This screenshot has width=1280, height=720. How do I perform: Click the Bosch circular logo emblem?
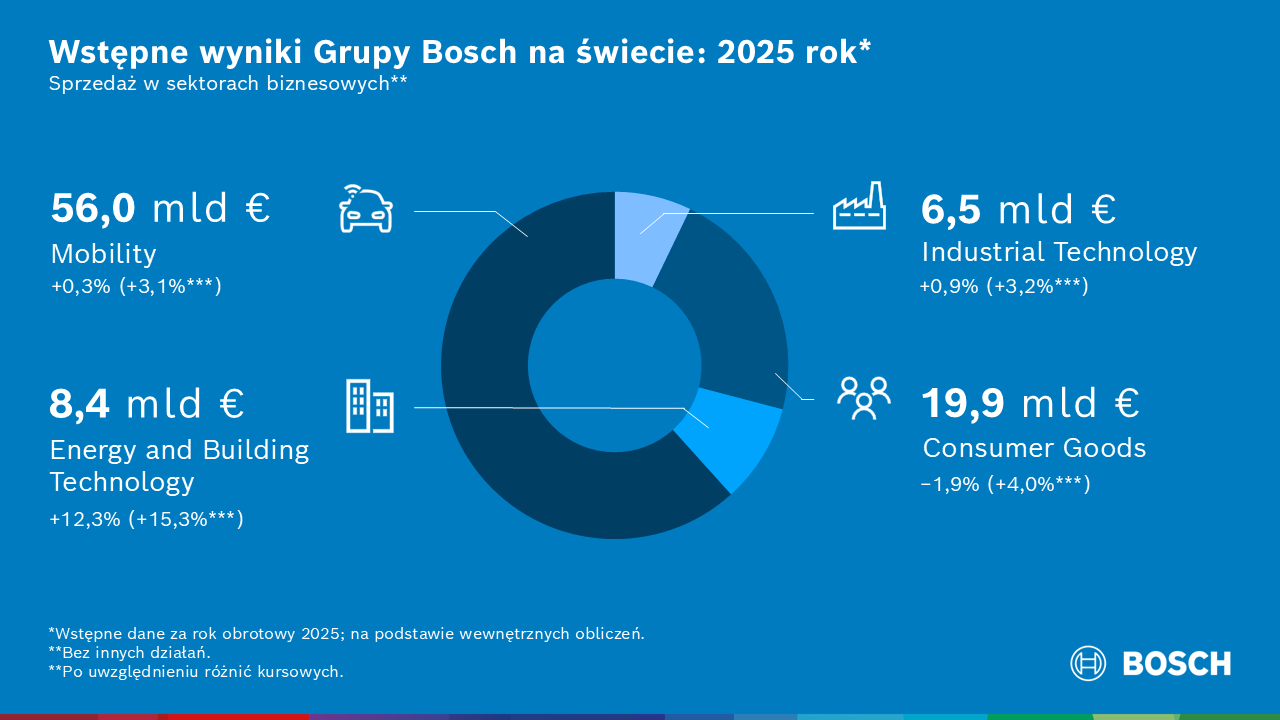click(x=1088, y=663)
